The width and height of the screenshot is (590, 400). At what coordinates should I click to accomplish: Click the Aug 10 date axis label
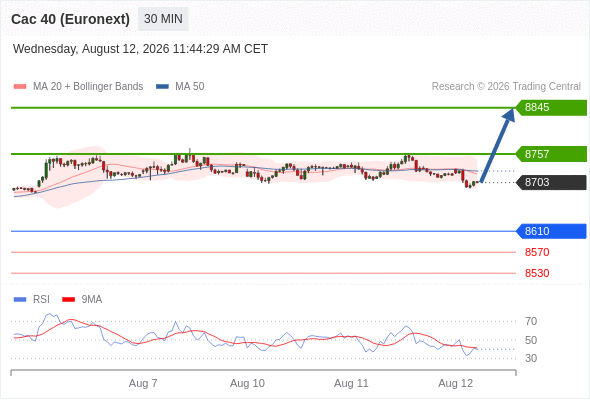click(247, 383)
